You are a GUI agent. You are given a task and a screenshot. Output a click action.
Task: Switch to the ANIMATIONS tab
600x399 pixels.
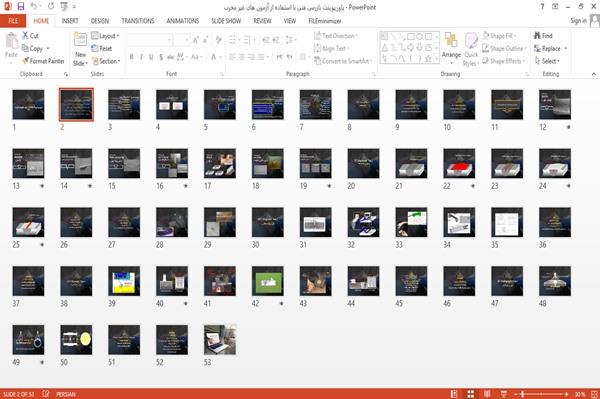coord(183,21)
